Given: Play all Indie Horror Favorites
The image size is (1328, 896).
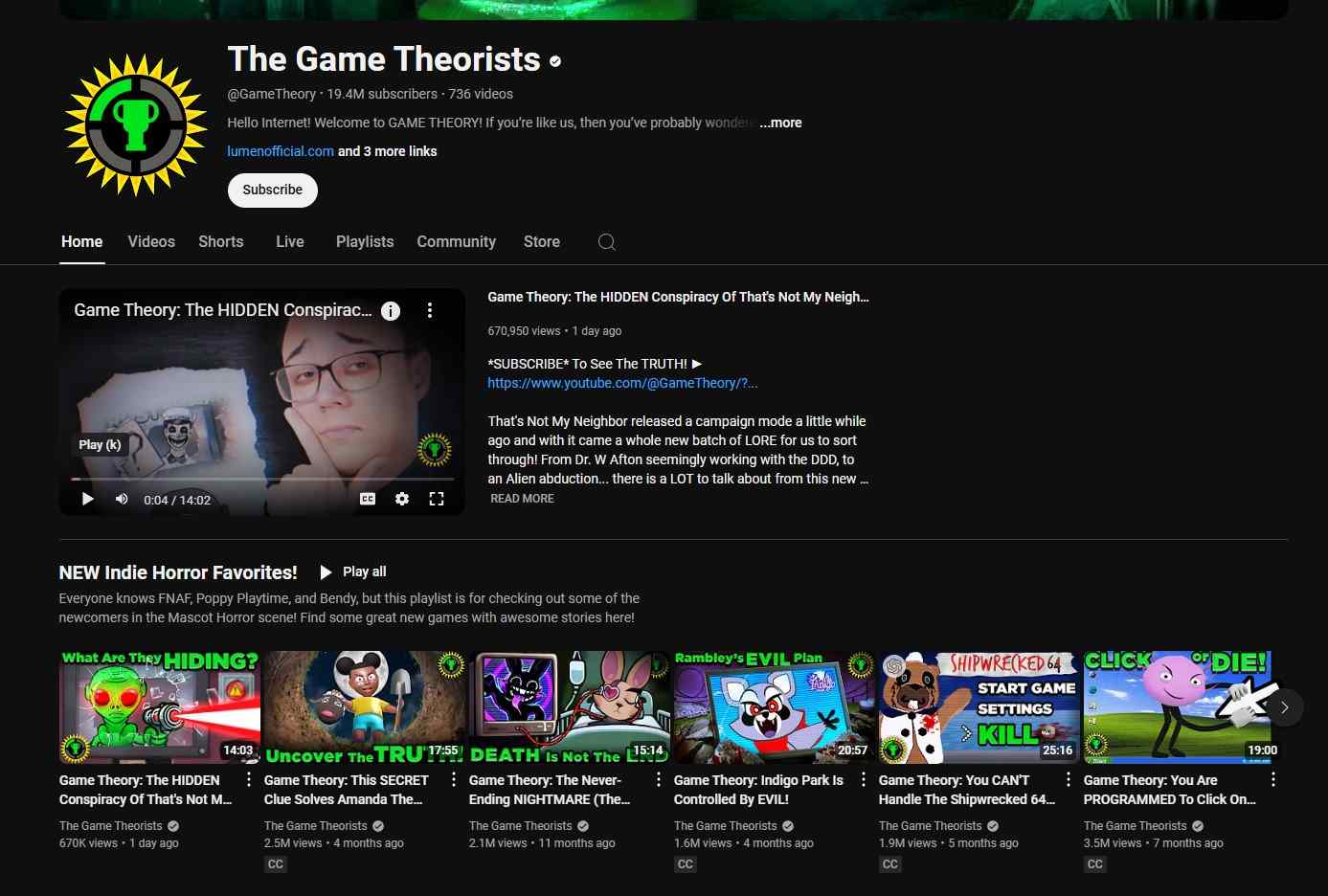Looking at the screenshot, I should 353,571.
